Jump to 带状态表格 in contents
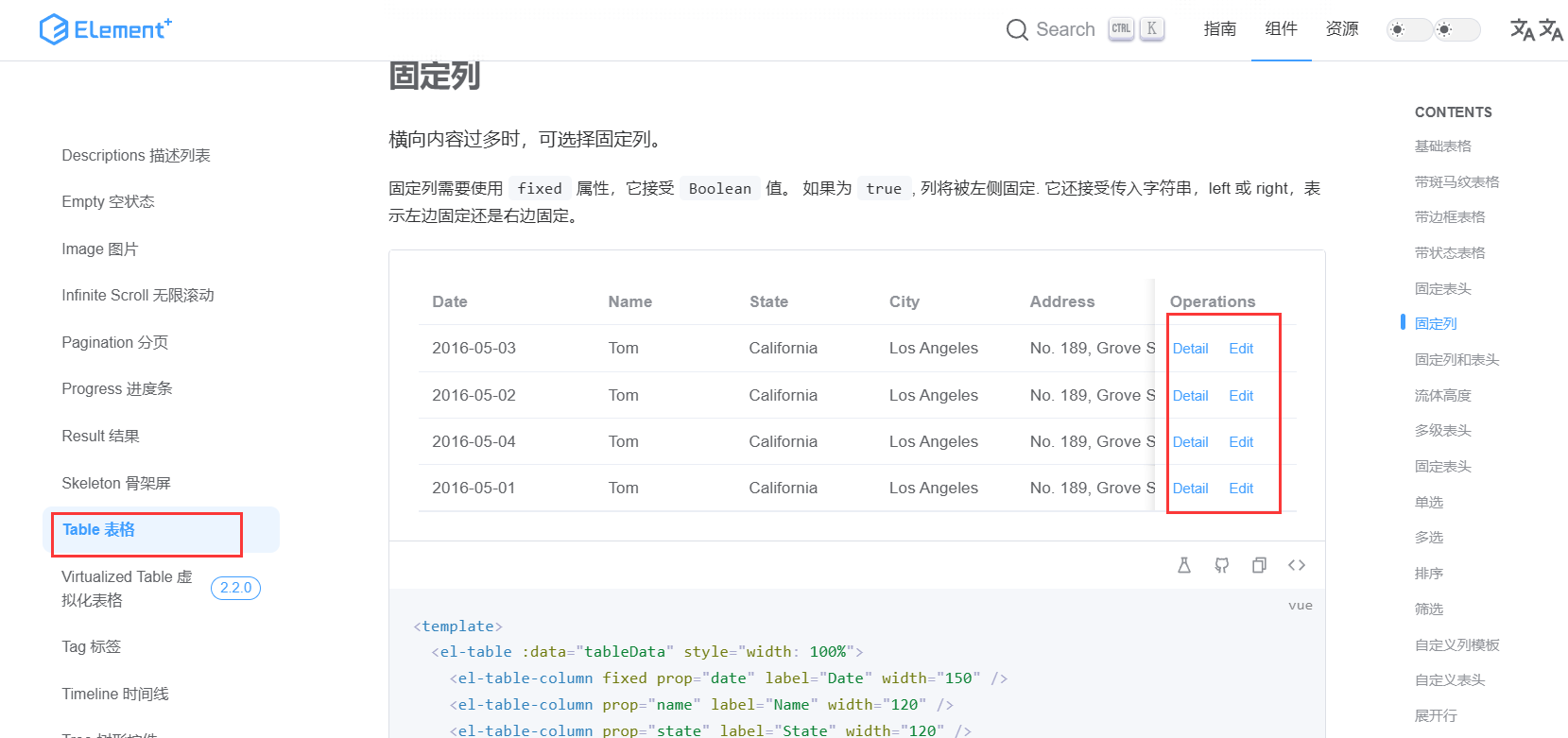 1450,253
